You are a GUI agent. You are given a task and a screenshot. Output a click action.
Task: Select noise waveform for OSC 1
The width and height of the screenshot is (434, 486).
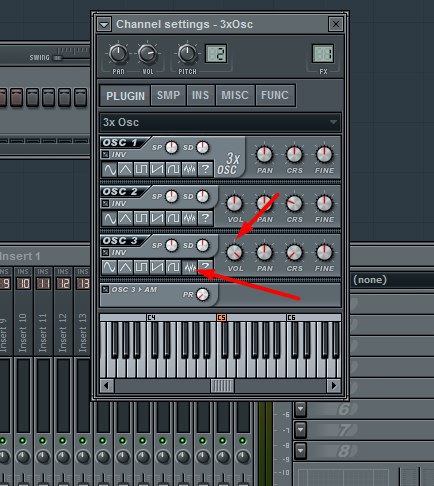tap(189, 169)
